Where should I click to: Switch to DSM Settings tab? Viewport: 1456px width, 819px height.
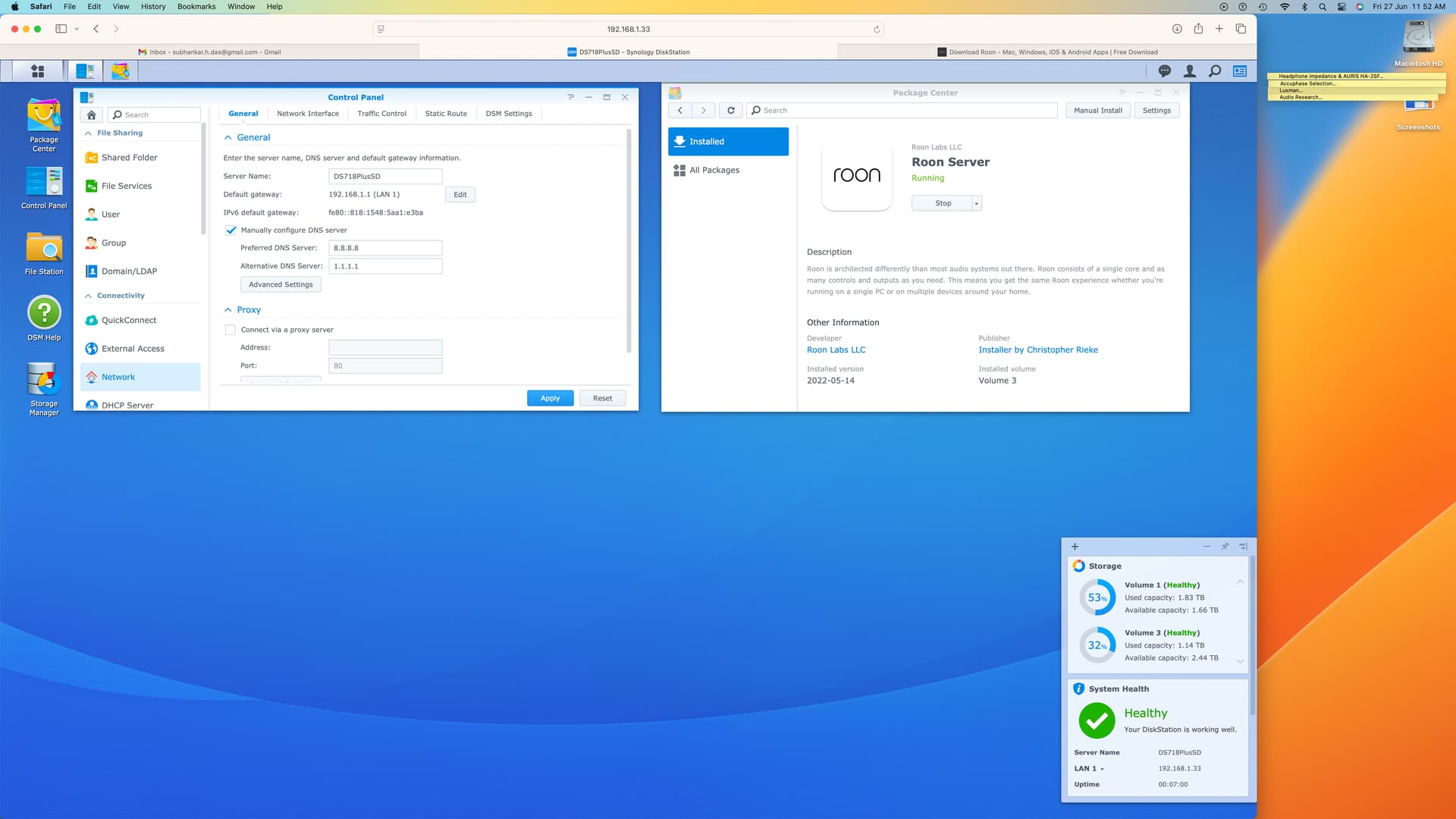[509, 114]
